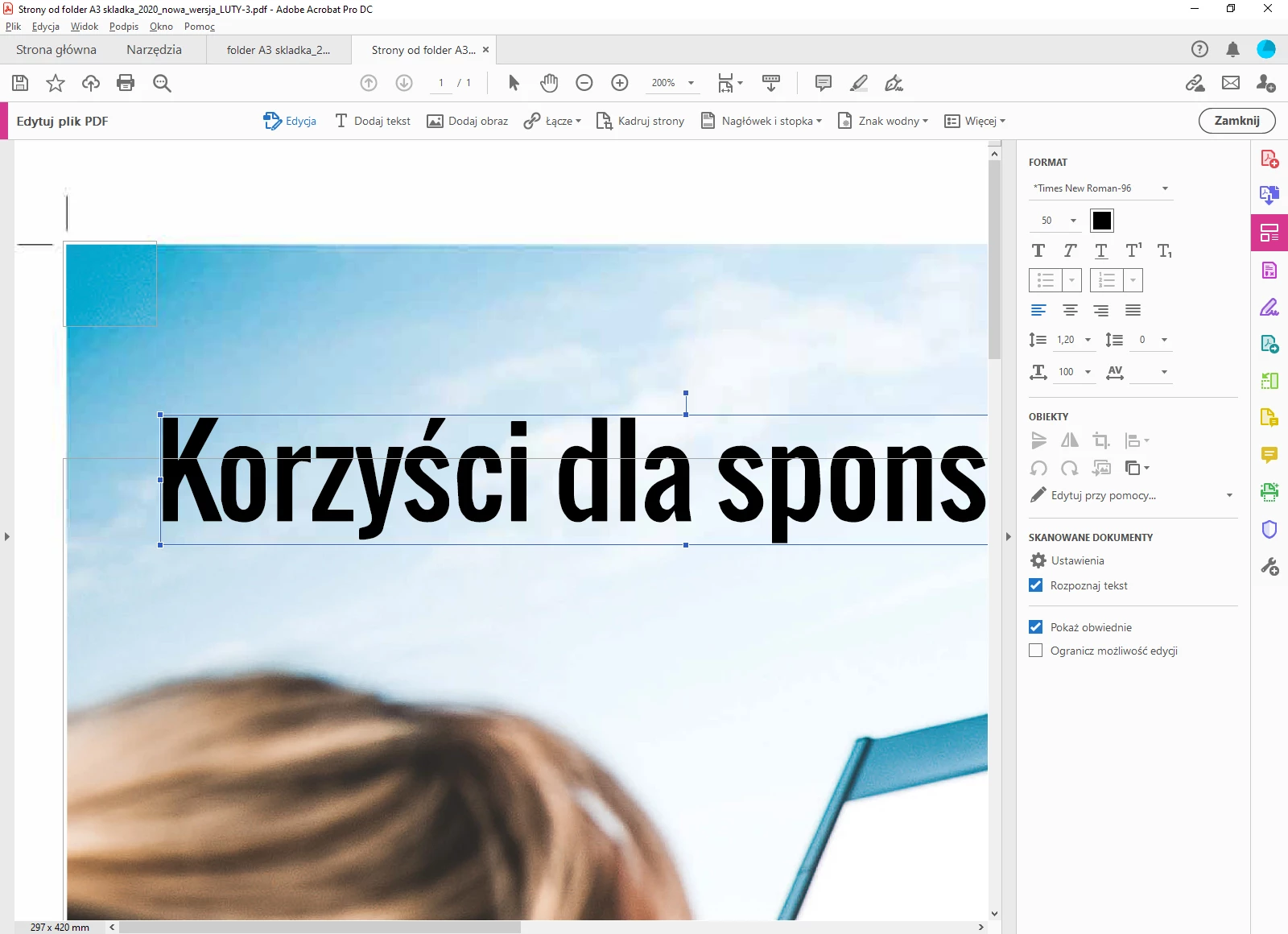The image size is (1288, 934).
Task: Open the Plik menu
Action: tap(13, 27)
